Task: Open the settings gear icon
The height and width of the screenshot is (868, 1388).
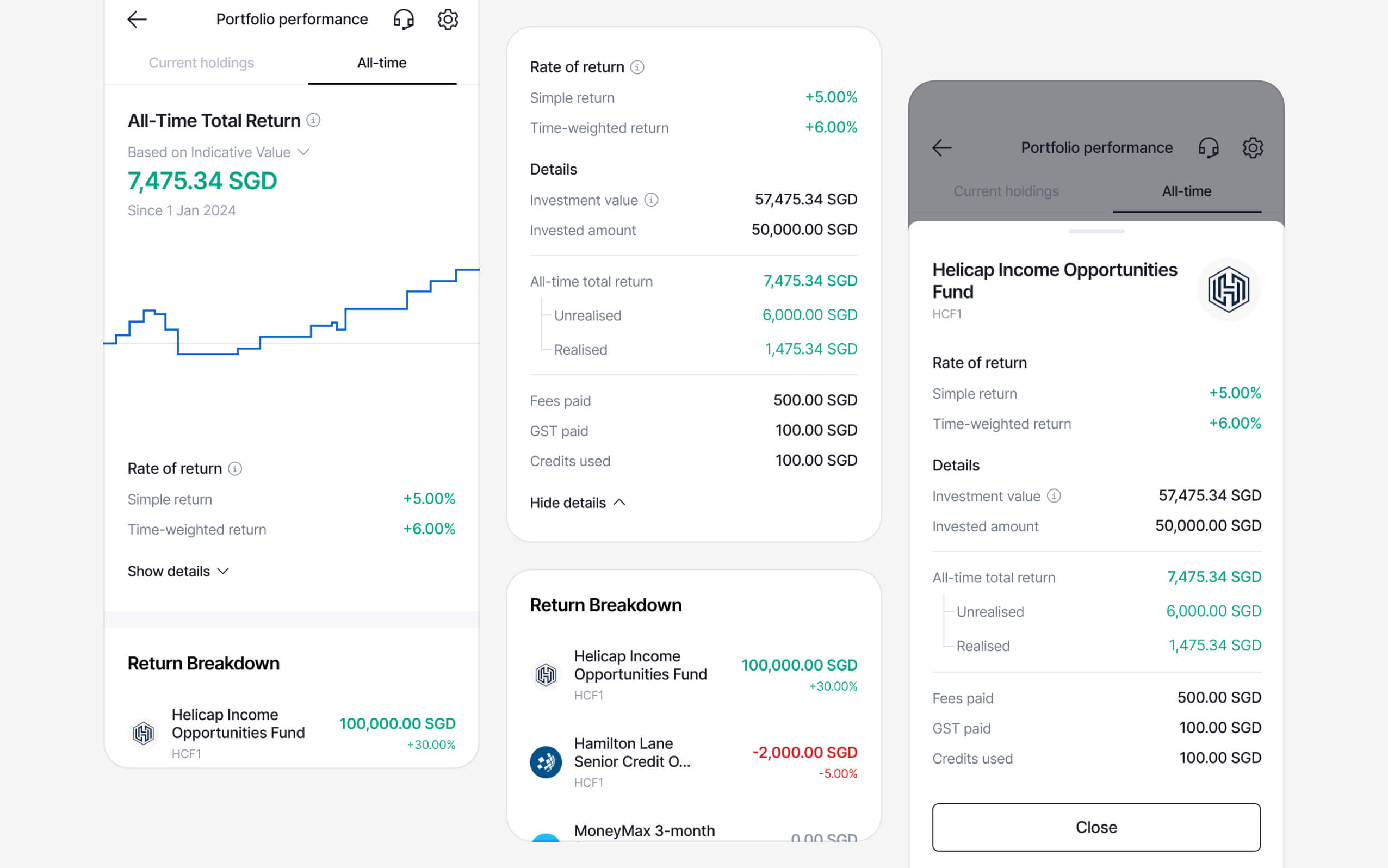Action: pos(448,19)
